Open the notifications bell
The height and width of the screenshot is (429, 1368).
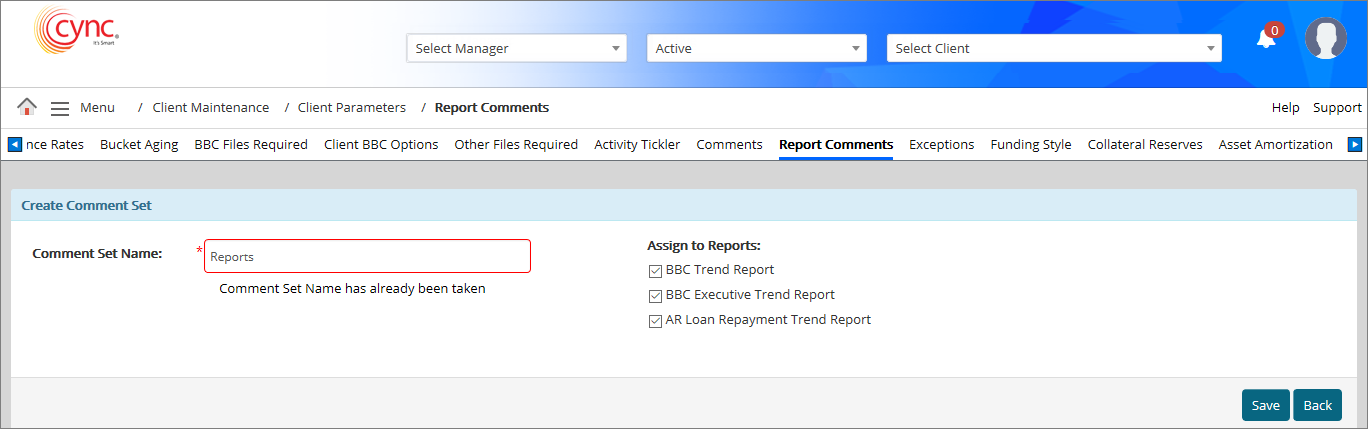(x=1266, y=40)
